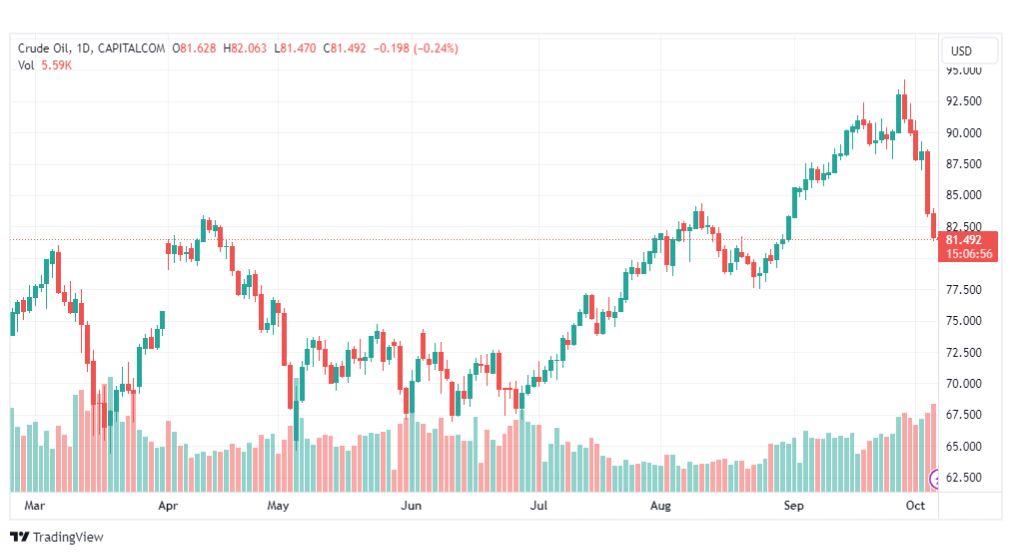Select the 90.000 price scale label
The width and height of the screenshot is (1012, 555).
coord(964,133)
